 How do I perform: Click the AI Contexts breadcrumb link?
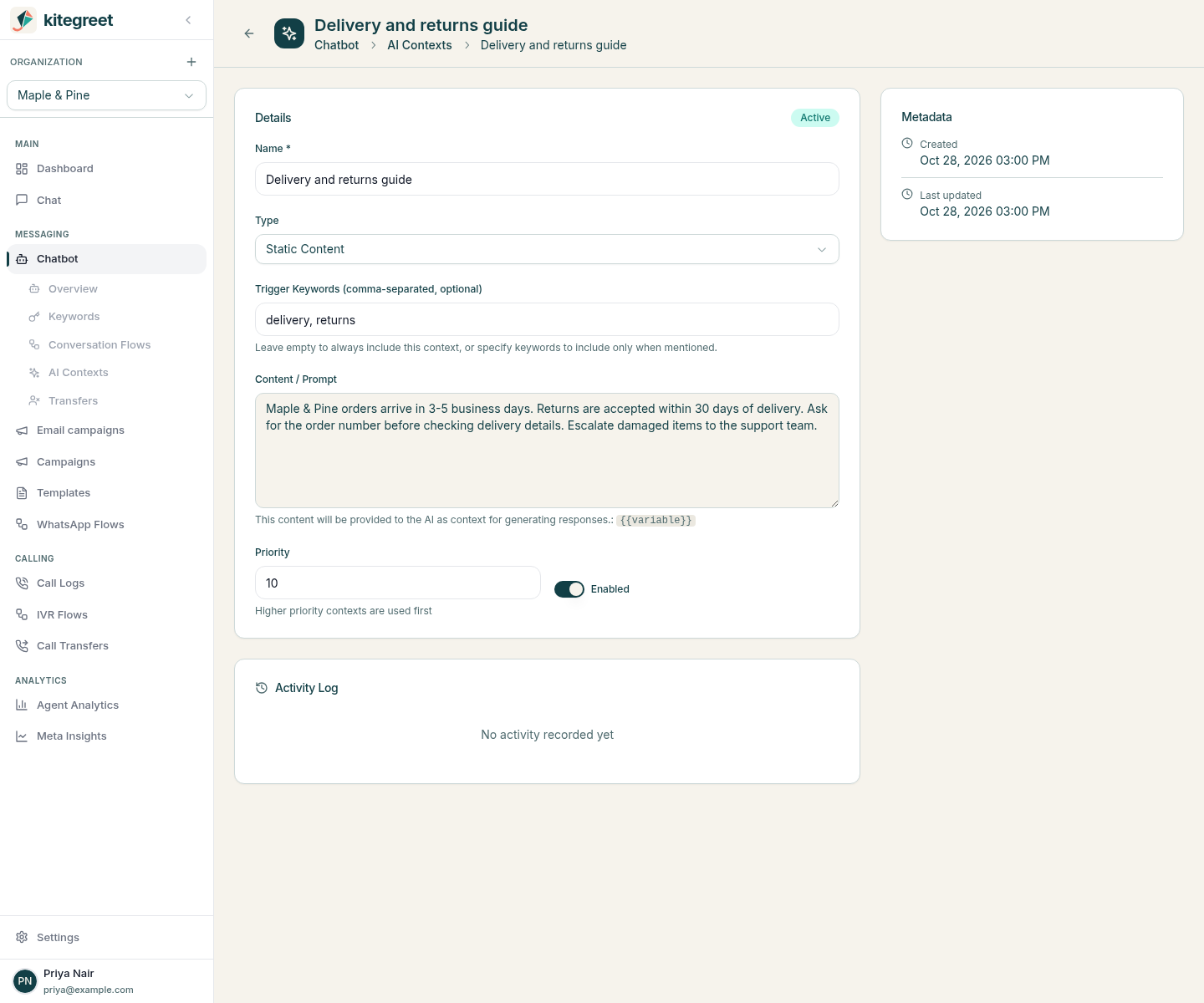(420, 45)
